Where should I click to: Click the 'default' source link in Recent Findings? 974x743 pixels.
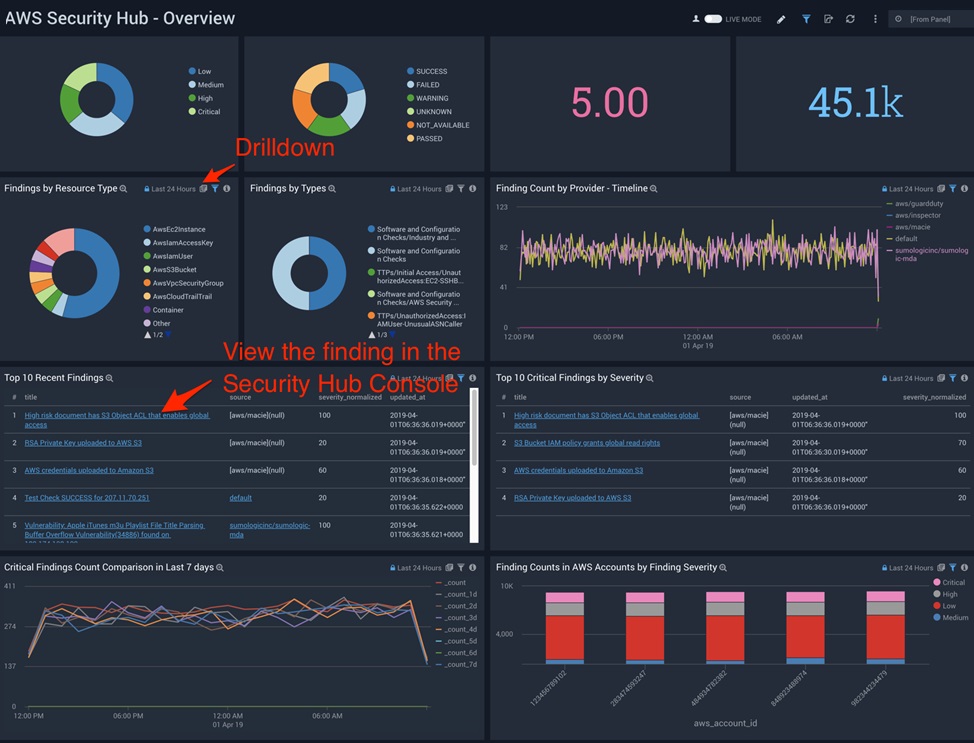tap(240, 498)
